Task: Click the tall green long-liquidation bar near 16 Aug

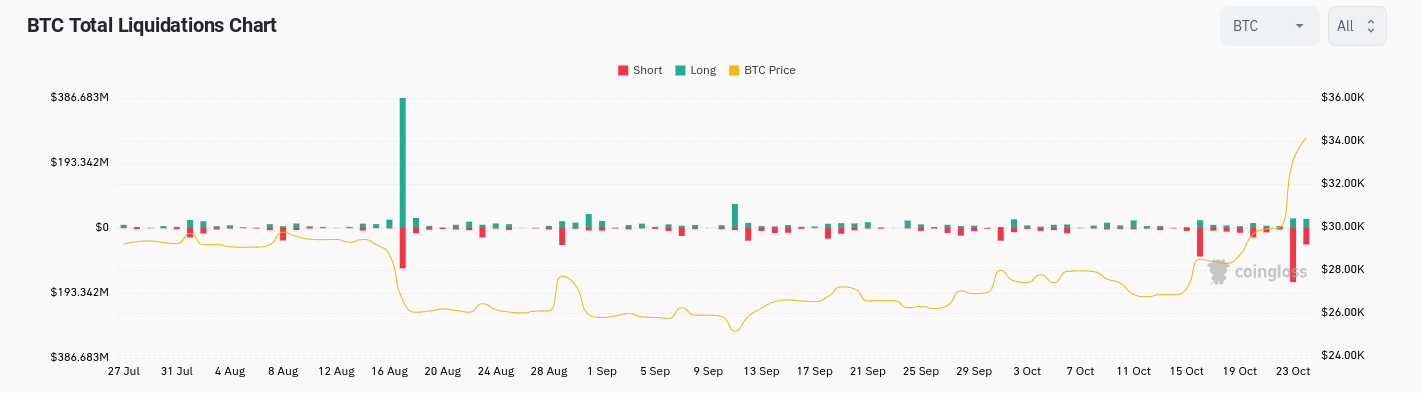Action: click(402, 162)
